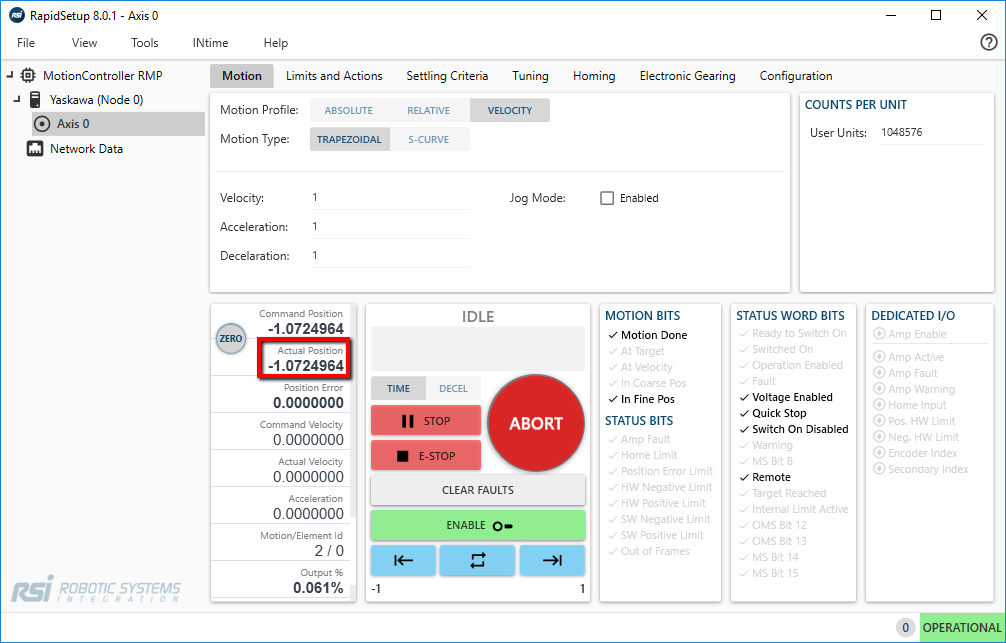Click the repeat motion loop button

click(x=478, y=560)
